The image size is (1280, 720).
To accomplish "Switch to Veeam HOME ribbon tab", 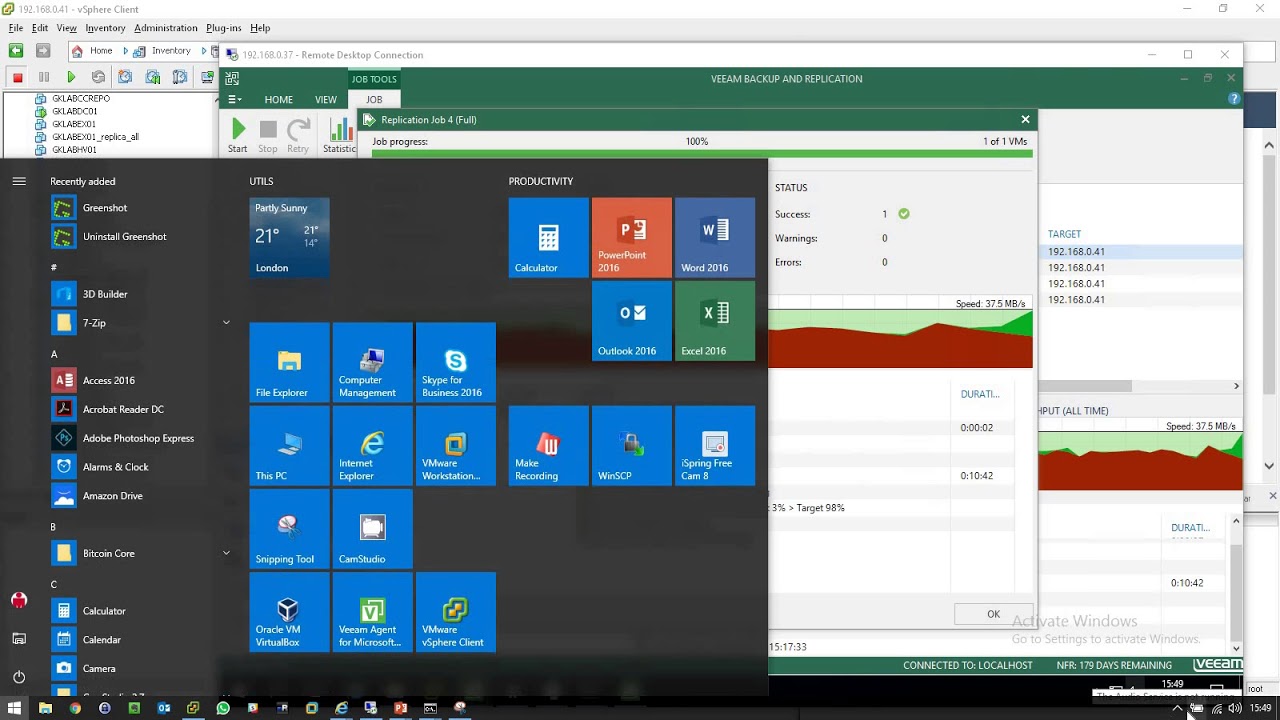I will pos(278,100).
